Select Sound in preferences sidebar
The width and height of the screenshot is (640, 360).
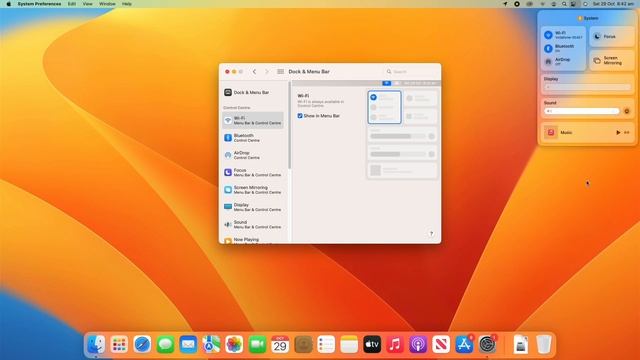coord(253,224)
